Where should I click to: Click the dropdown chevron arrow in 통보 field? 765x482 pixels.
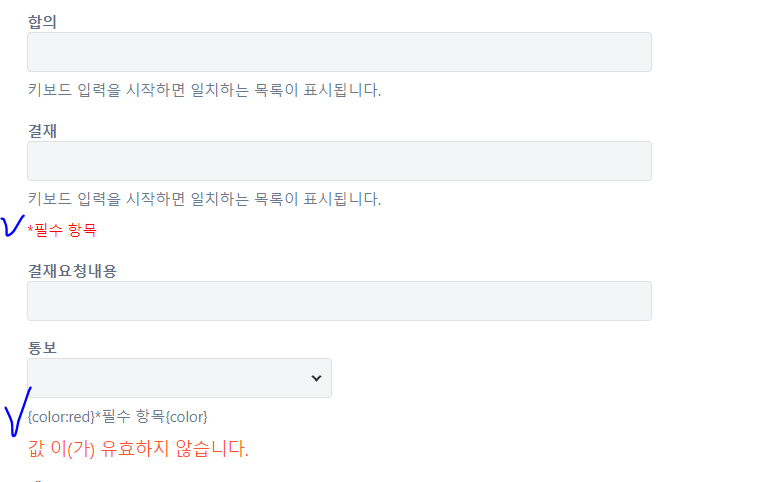pos(316,378)
